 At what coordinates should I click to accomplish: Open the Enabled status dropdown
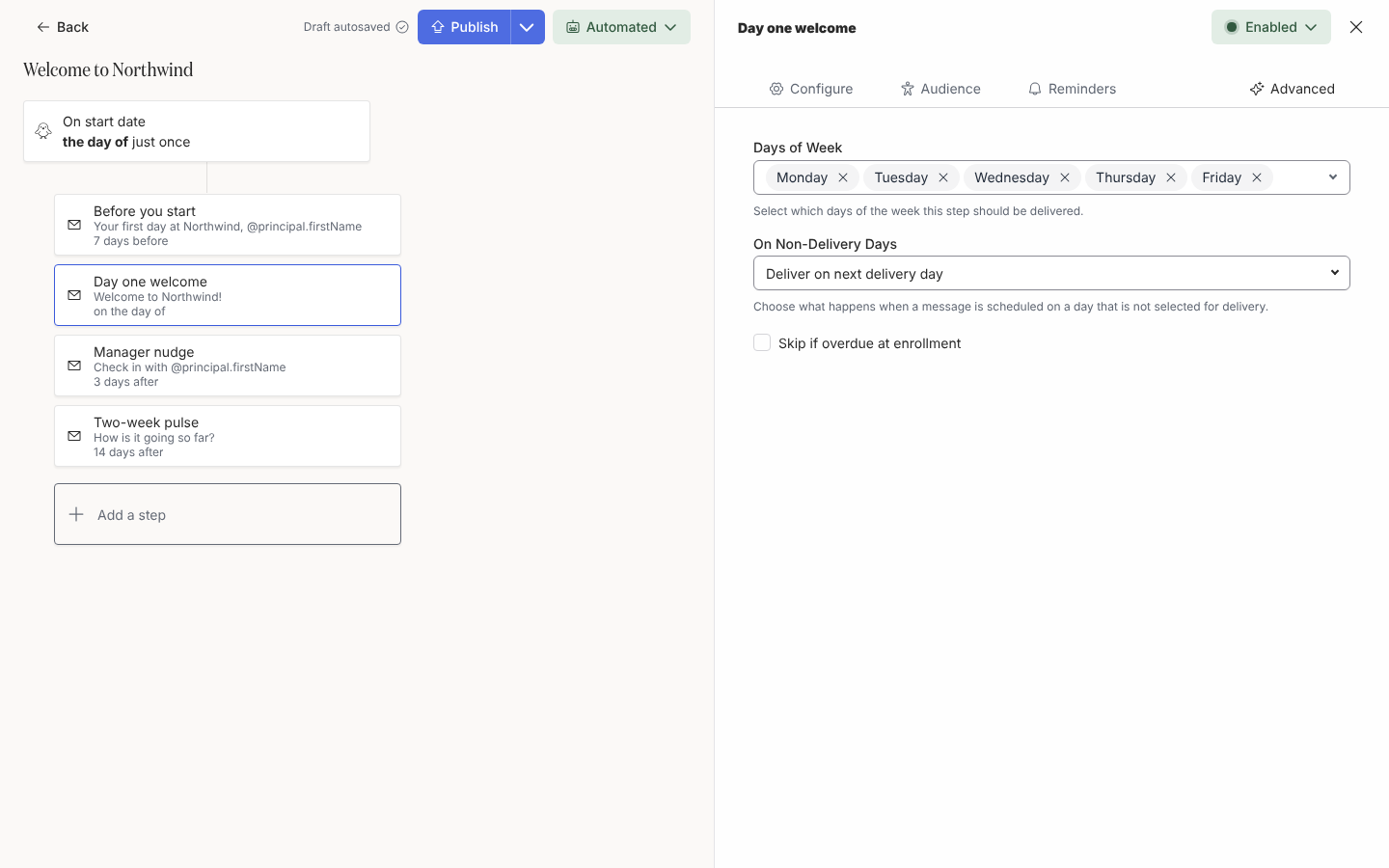(1271, 27)
